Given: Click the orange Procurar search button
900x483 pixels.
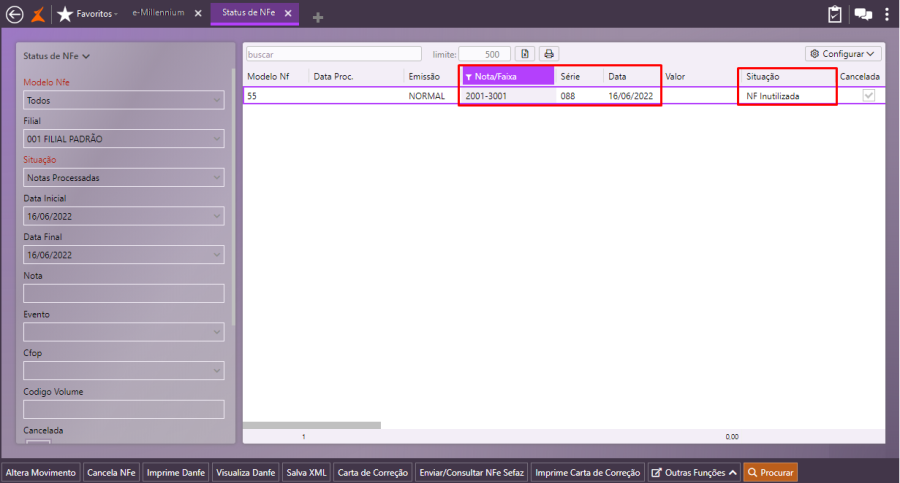Looking at the screenshot, I should (x=771, y=473).
